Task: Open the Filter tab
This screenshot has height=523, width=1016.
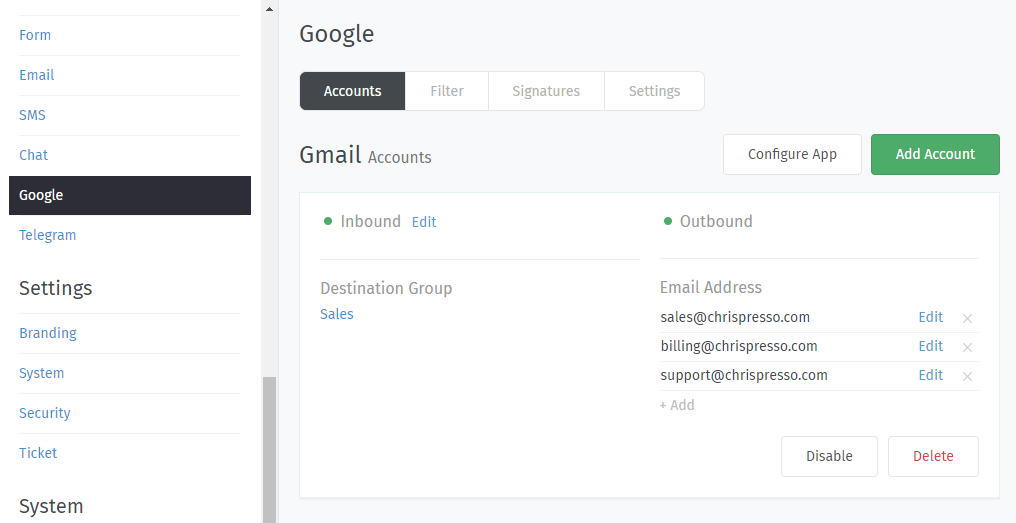Action: (x=447, y=91)
